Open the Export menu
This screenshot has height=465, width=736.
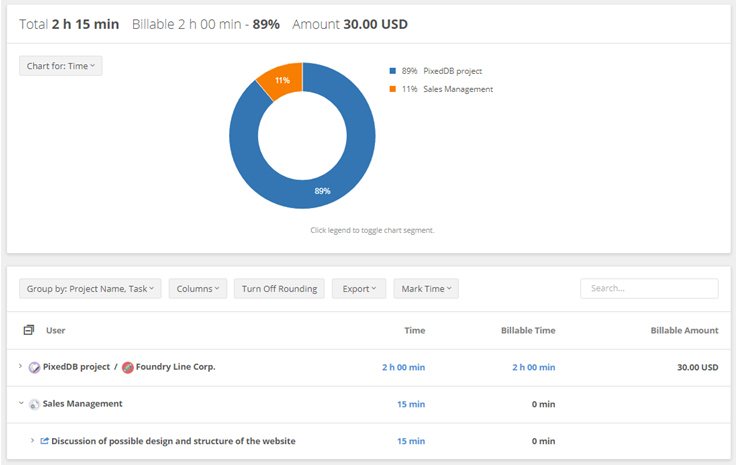pyautogui.click(x=358, y=289)
